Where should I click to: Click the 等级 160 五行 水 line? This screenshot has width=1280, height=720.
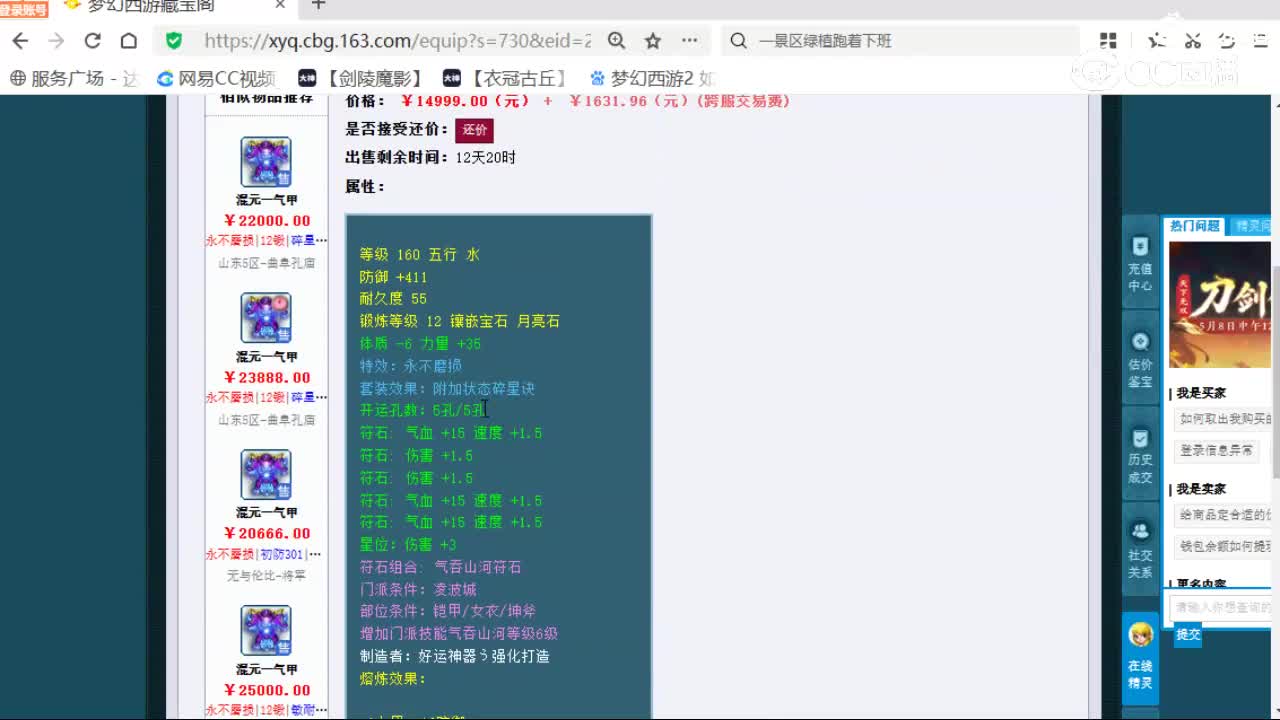click(420, 255)
